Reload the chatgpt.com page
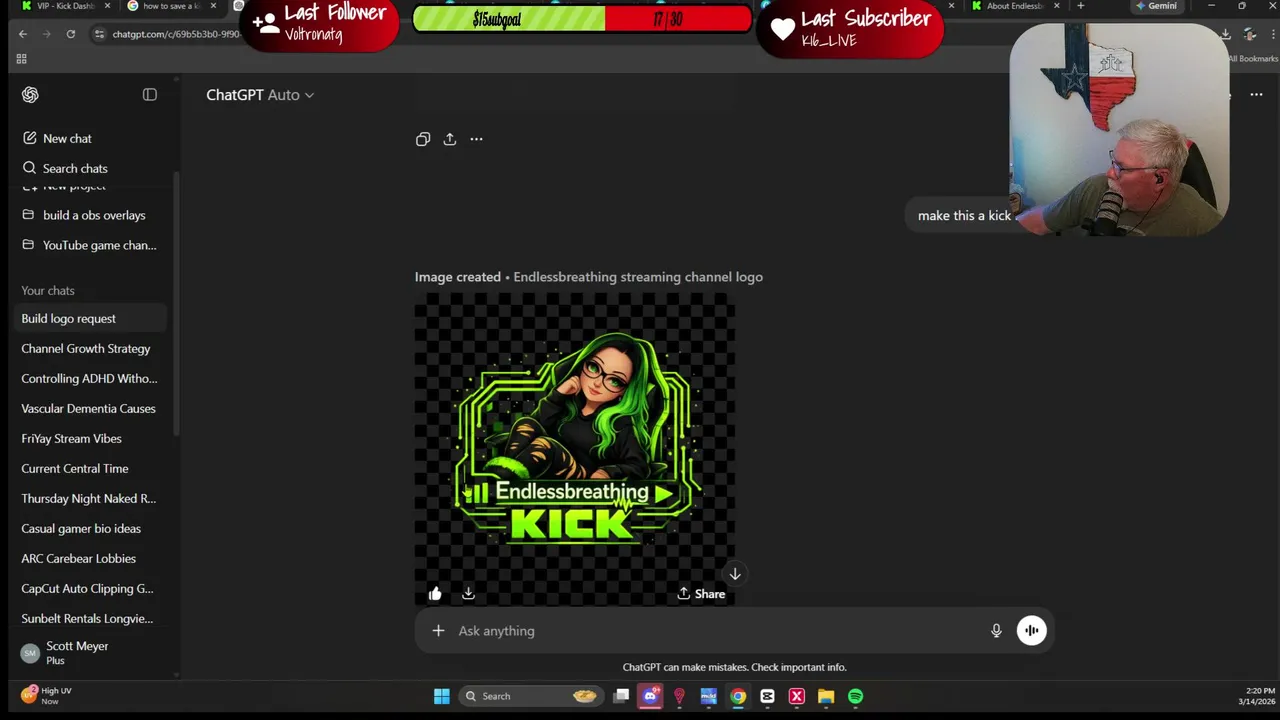Viewport: 1280px width, 720px height. [x=71, y=34]
